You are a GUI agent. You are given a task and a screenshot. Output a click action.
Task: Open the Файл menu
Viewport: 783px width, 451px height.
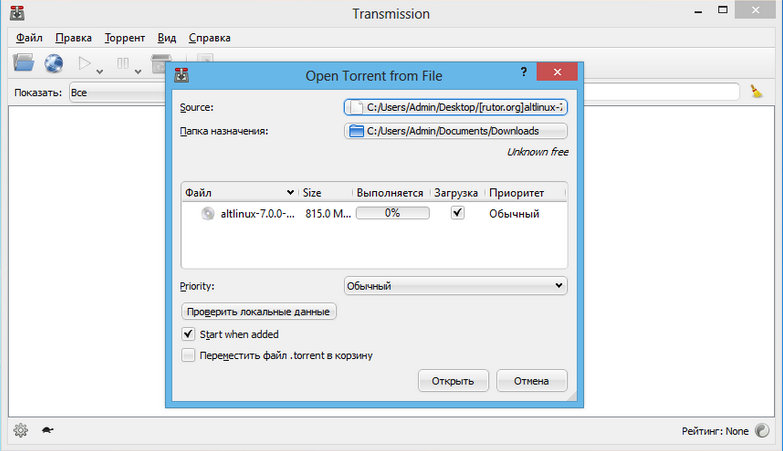[29, 38]
